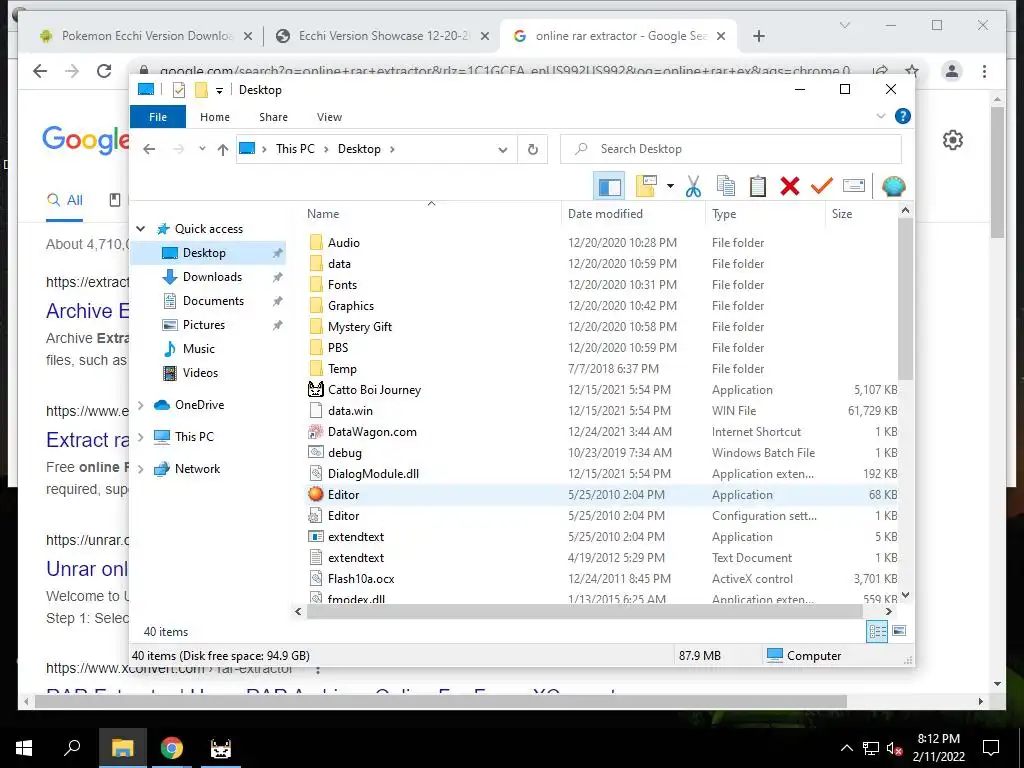Select Downloads in the navigation pane

tap(212, 277)
